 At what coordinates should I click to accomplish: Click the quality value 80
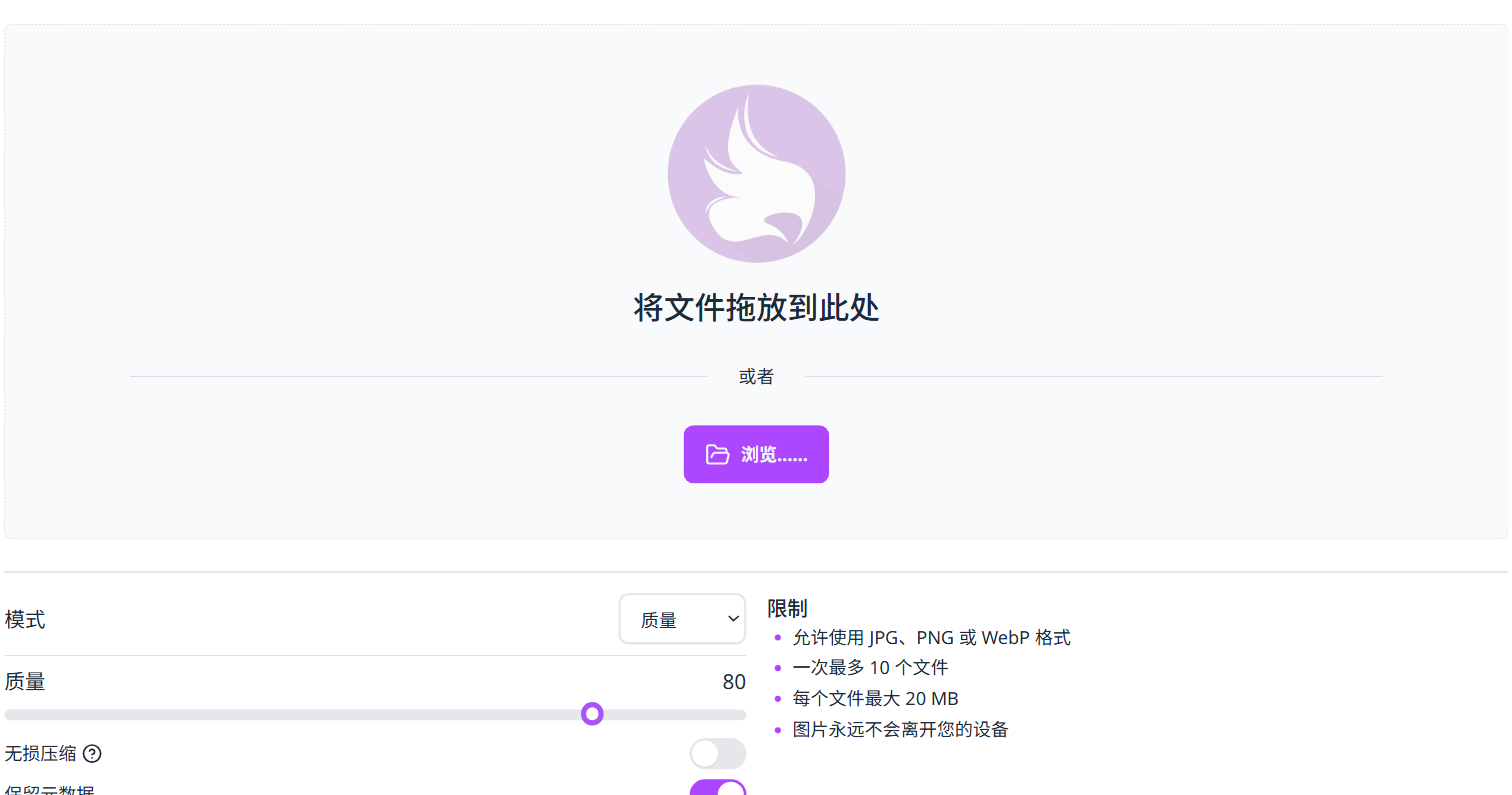click(734, 682)
